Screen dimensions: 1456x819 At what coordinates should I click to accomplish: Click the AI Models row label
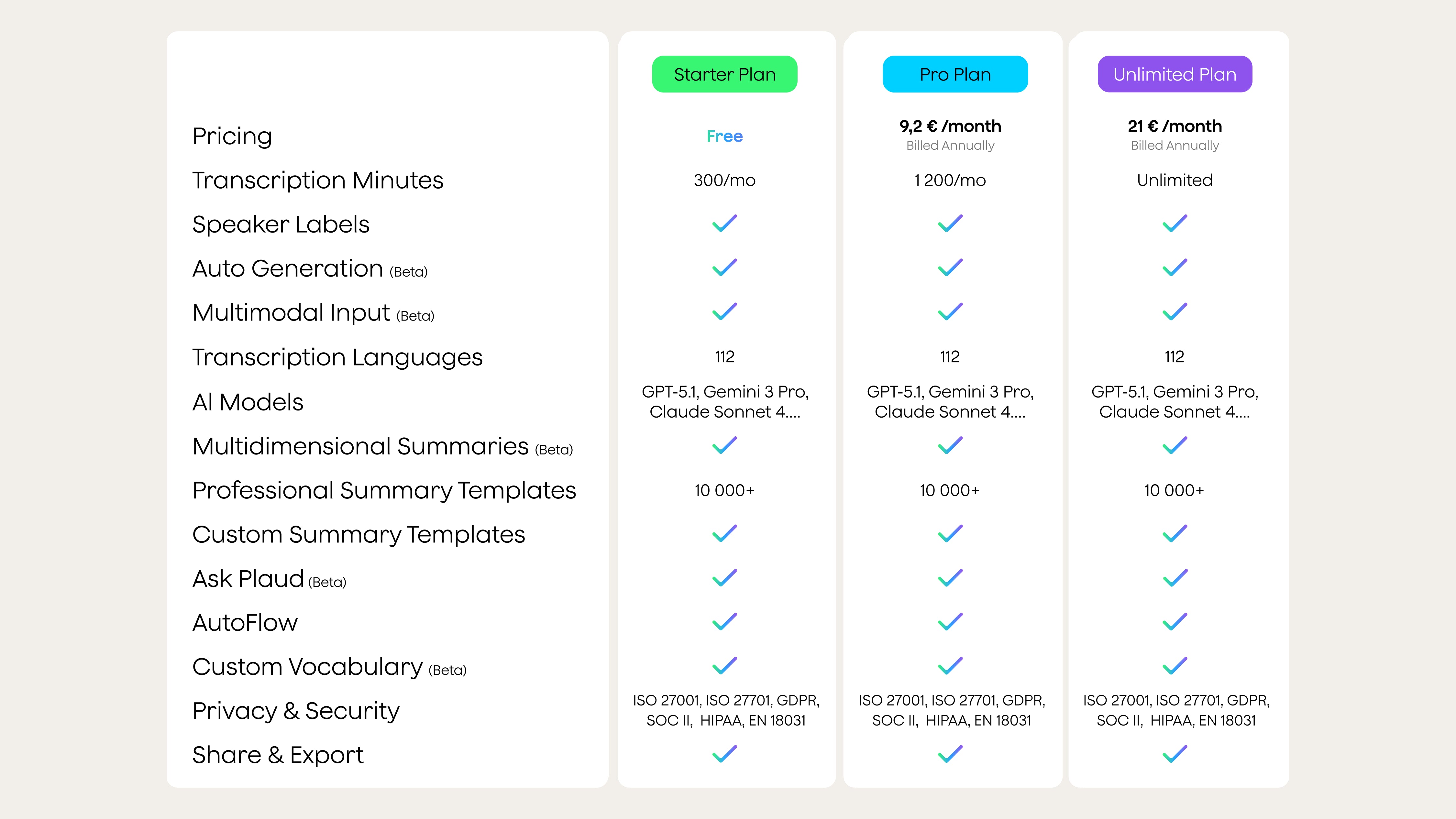pos(248,402)
